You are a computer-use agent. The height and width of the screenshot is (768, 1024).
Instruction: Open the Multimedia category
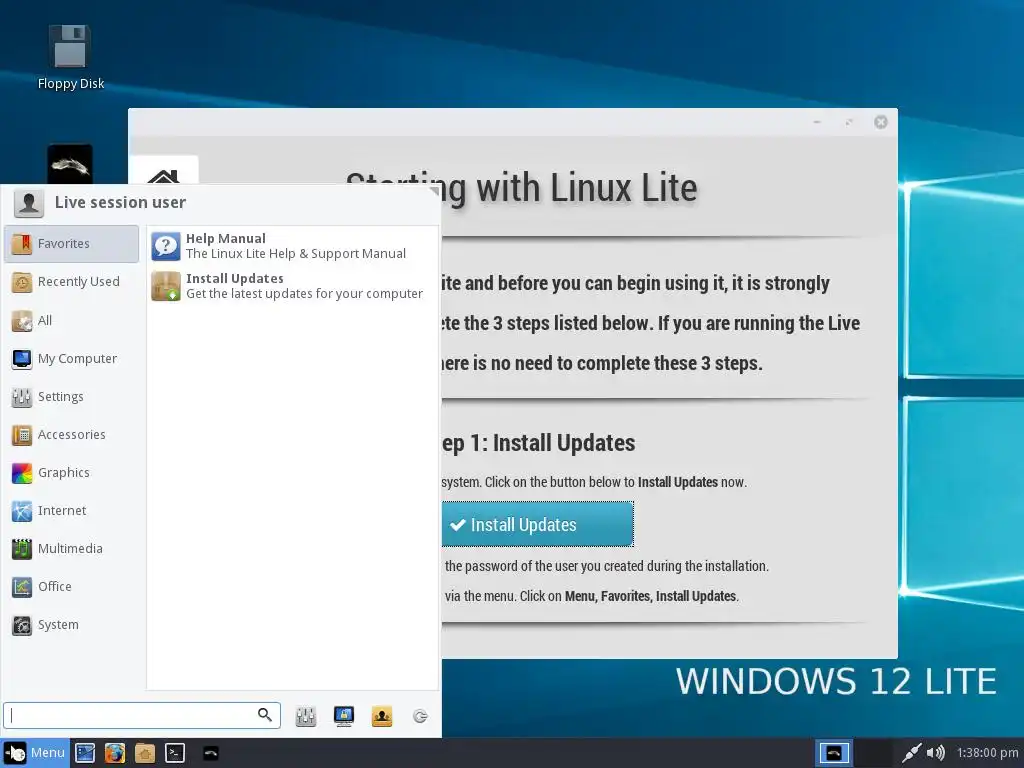[71, 549]
